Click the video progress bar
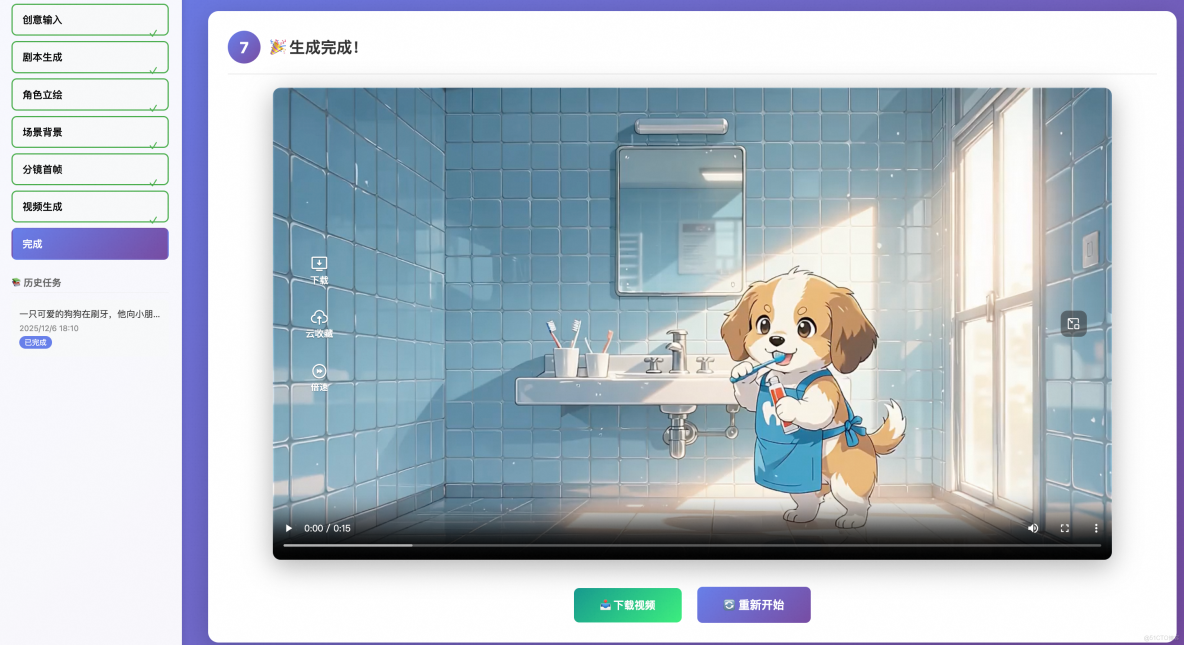 tap(692, 545)
